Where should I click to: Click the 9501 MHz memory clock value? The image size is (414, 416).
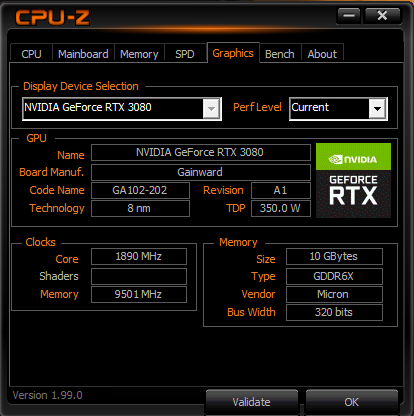[x=139, y=294]
